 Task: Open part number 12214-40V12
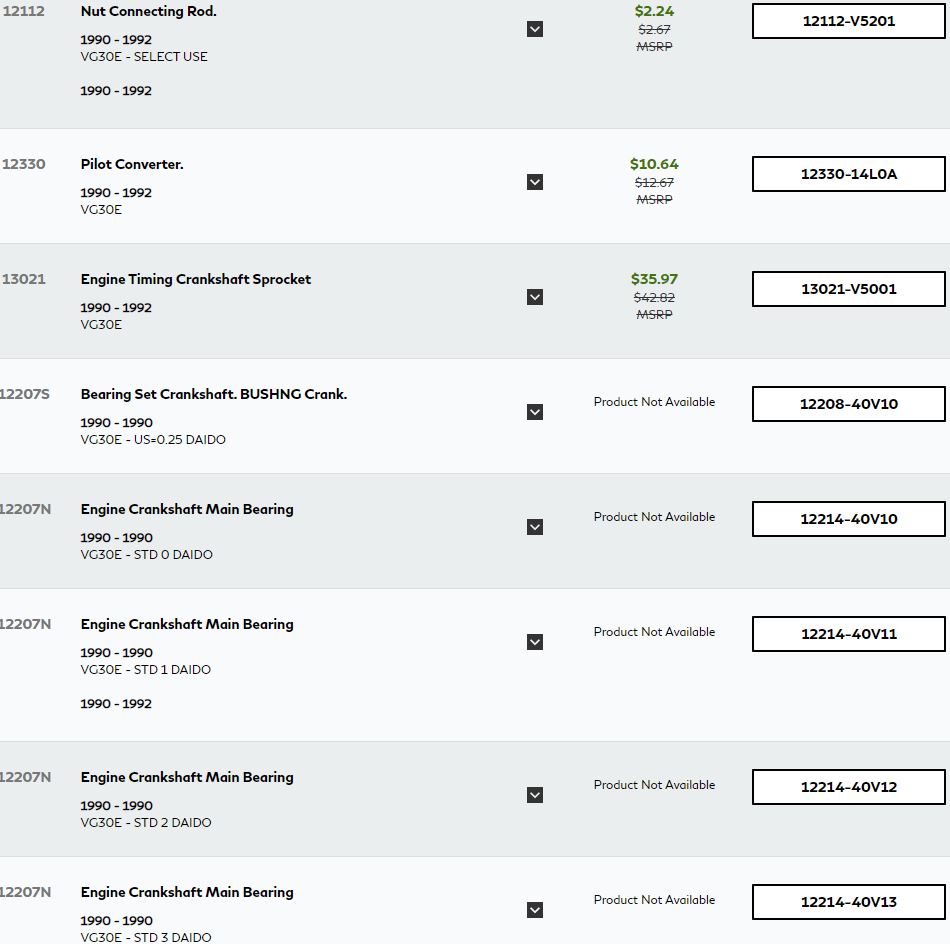click(848, 787)
